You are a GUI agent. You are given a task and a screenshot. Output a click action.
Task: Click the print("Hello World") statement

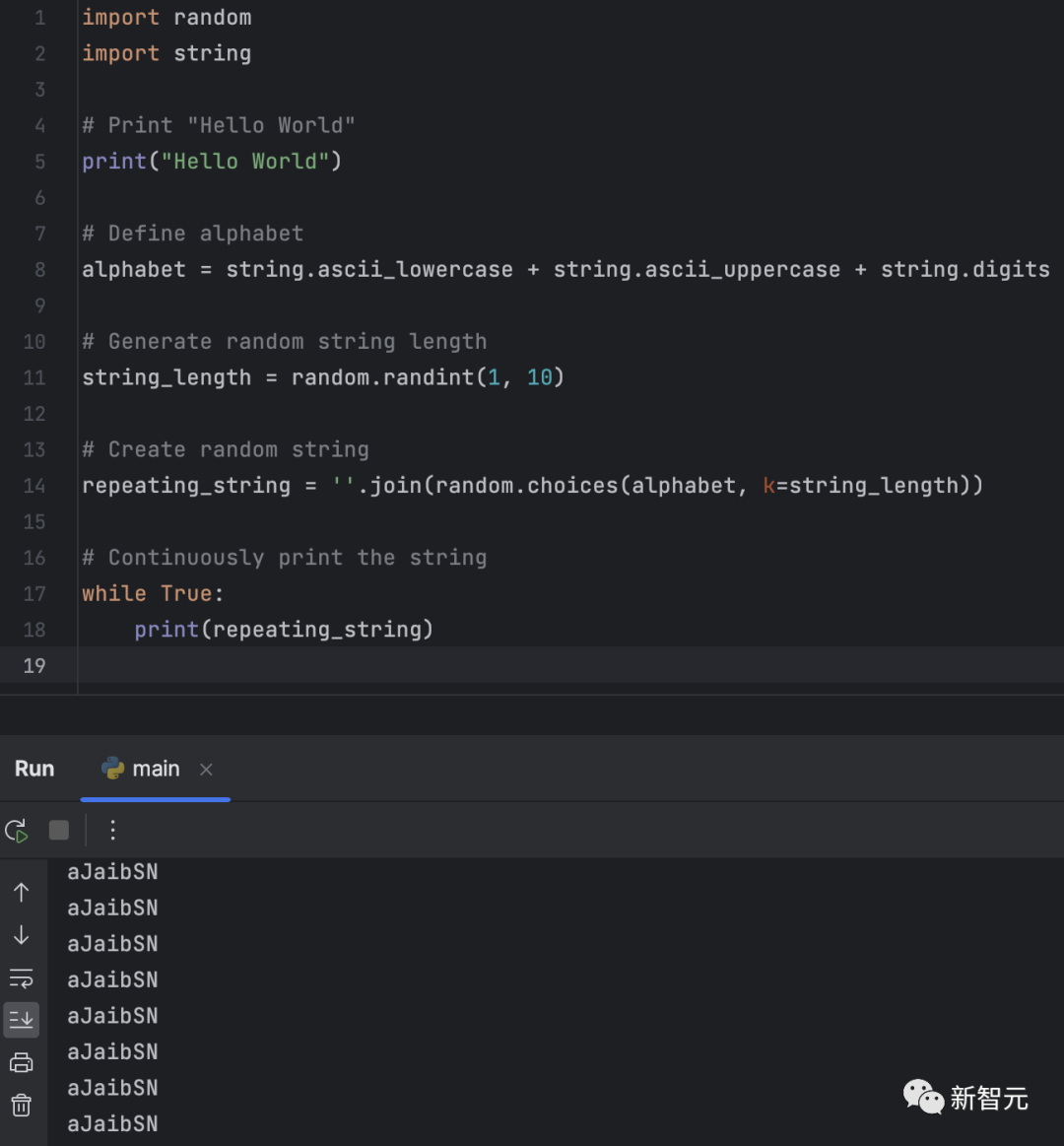(212, 162)
